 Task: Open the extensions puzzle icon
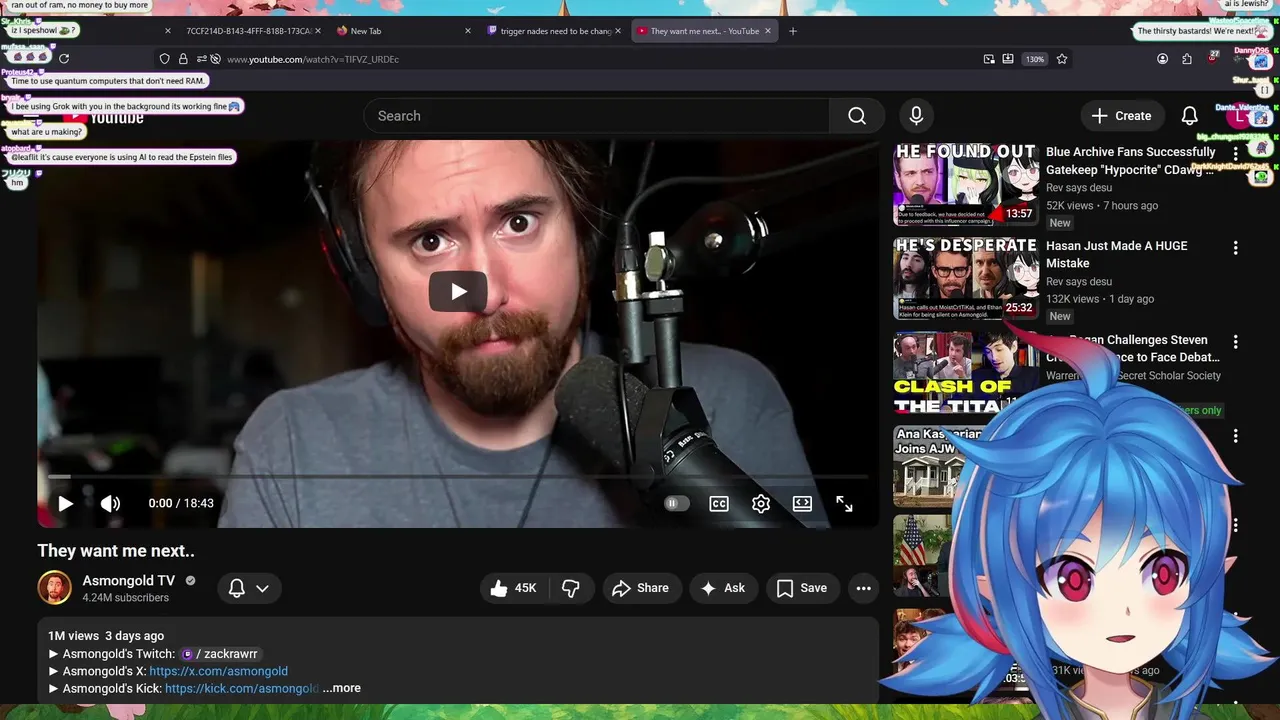pyautogui.click(x=1187, y=59)
